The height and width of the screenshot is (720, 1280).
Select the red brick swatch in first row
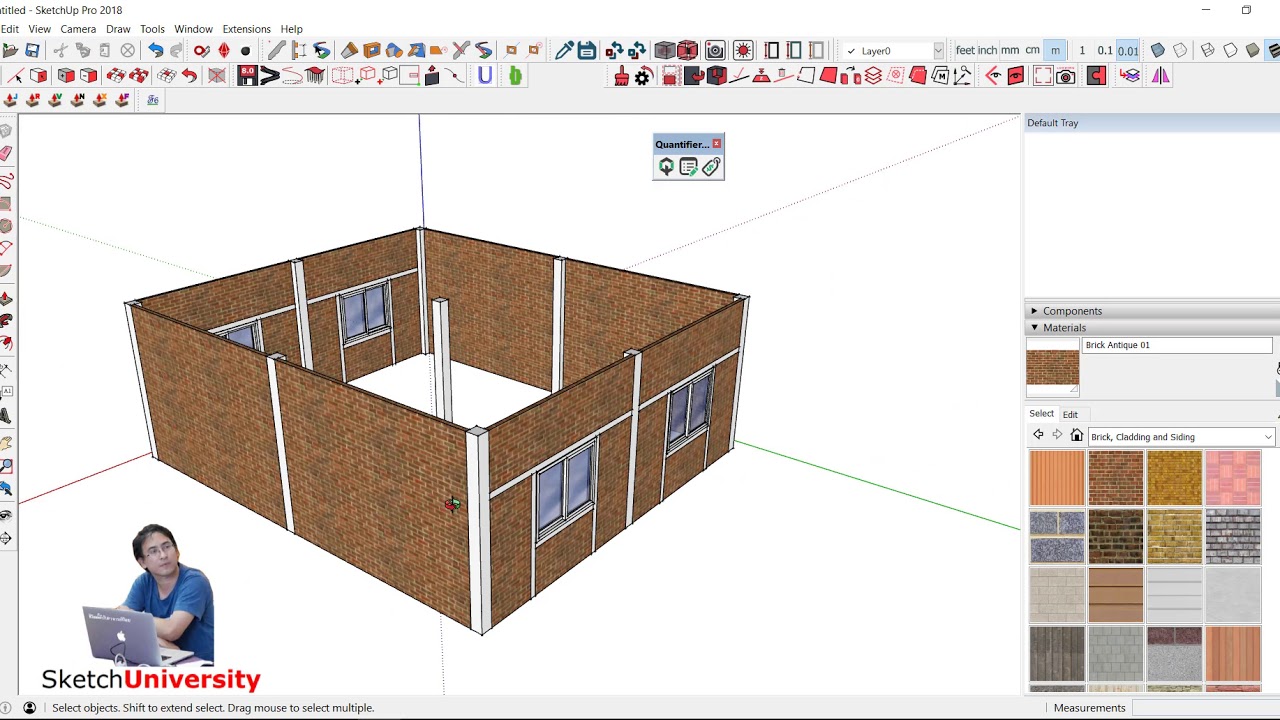(x=1116, y=478)
